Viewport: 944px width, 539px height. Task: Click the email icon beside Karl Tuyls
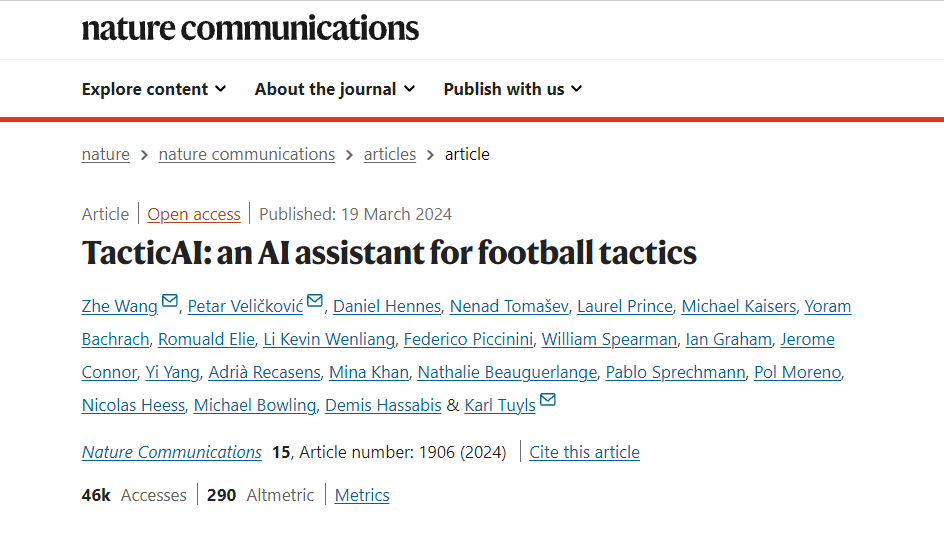(x=547, y=401)
